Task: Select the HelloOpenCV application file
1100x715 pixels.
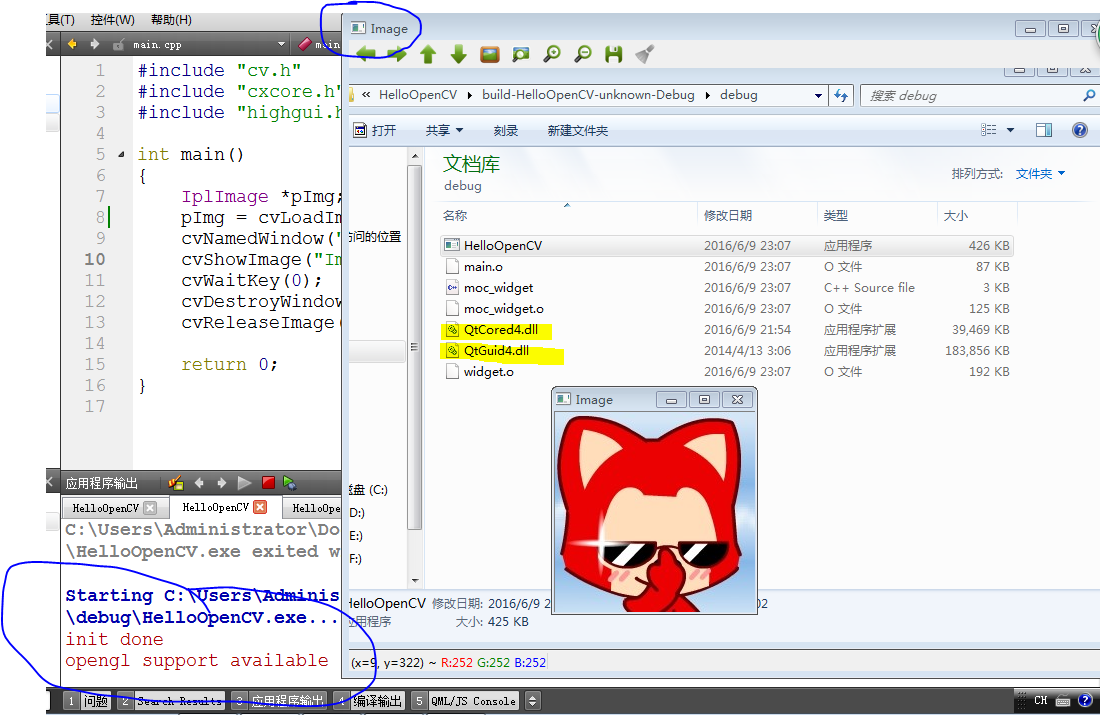Action: click(x=727, y=246)
